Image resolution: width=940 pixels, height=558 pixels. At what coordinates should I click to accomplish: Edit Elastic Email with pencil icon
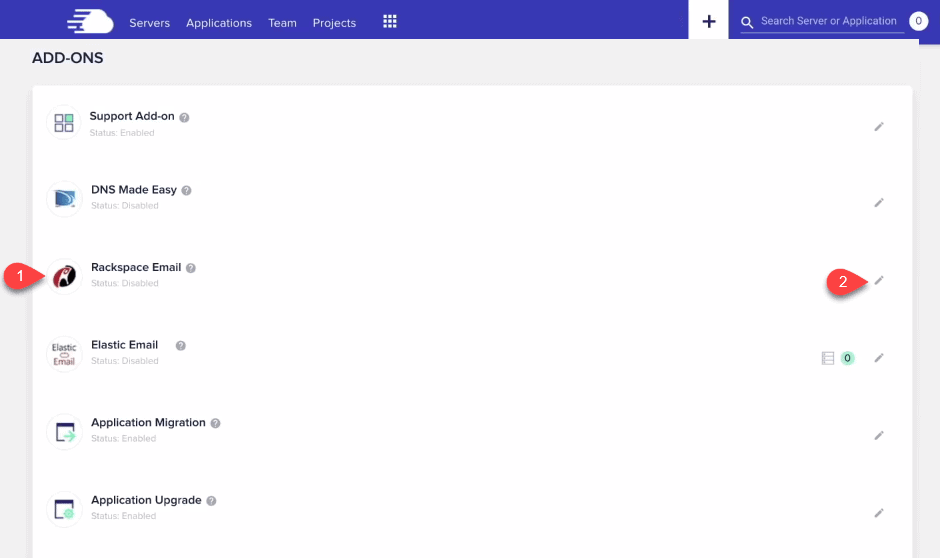click(x=879, y=358)
